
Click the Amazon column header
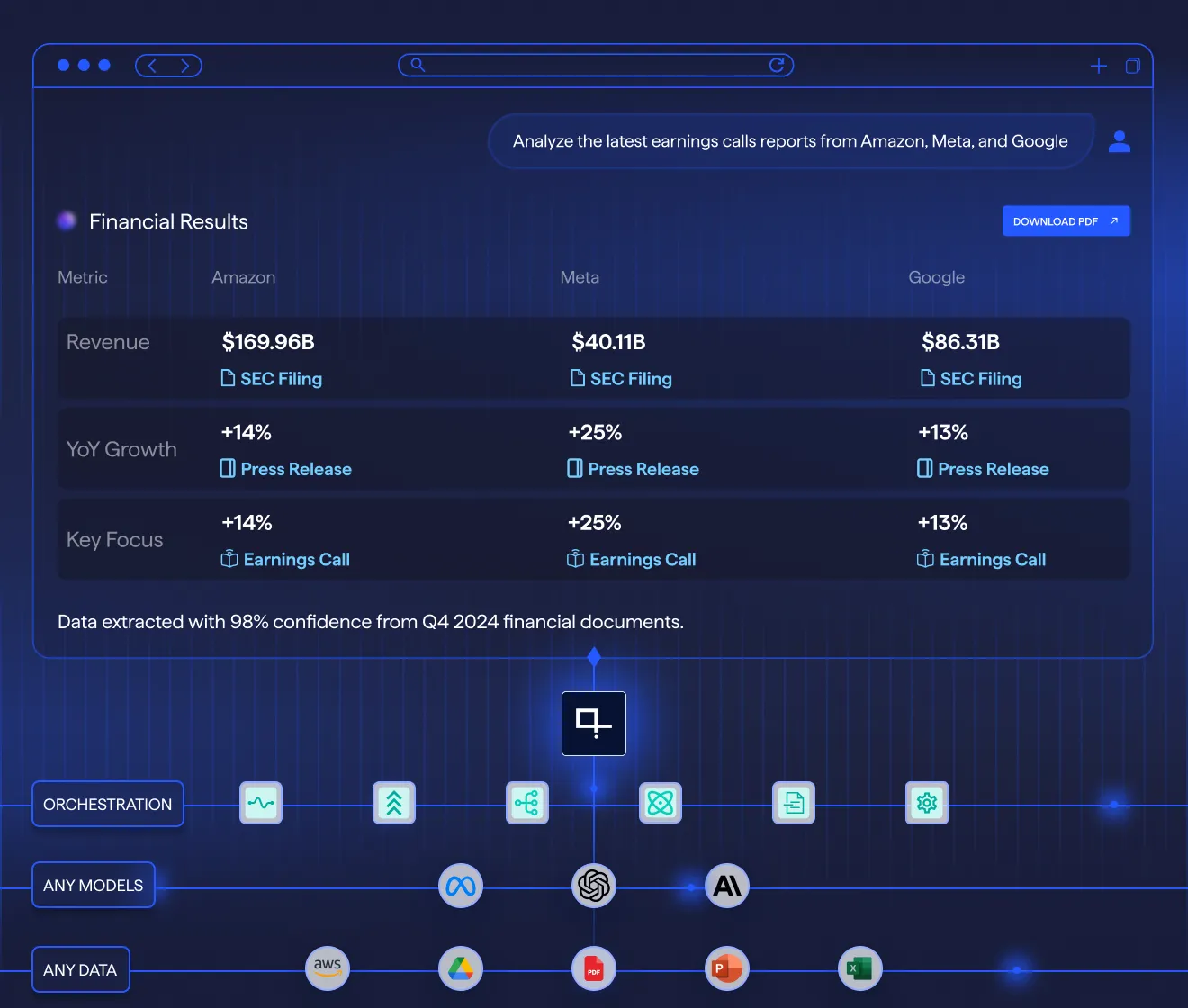pyautogui.click(x=244, y=277)
